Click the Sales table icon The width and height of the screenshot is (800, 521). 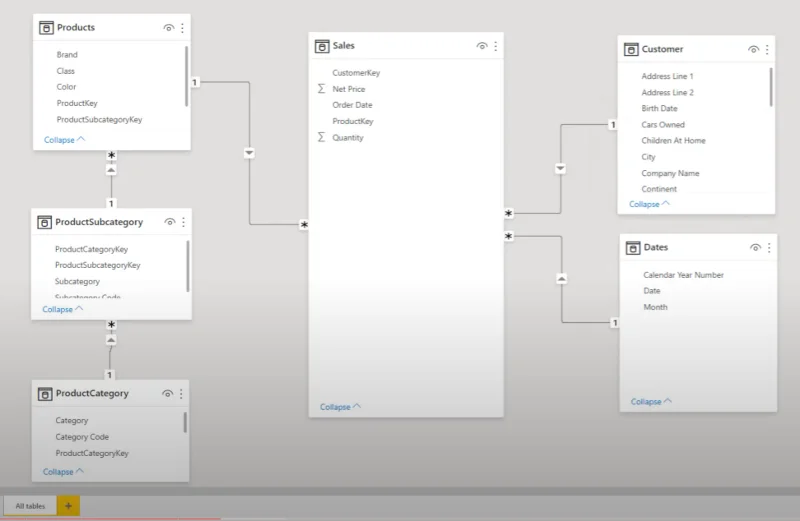tap(322, 46)
